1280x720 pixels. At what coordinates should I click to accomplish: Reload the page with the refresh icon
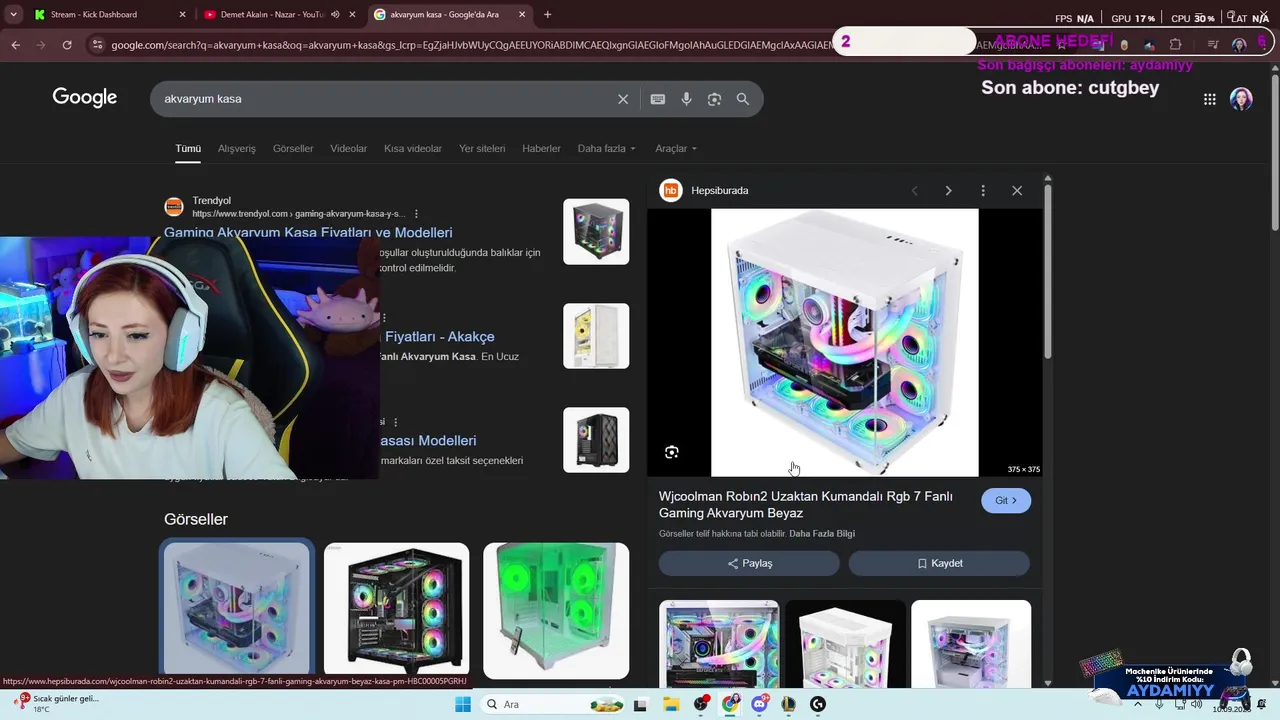67,45
